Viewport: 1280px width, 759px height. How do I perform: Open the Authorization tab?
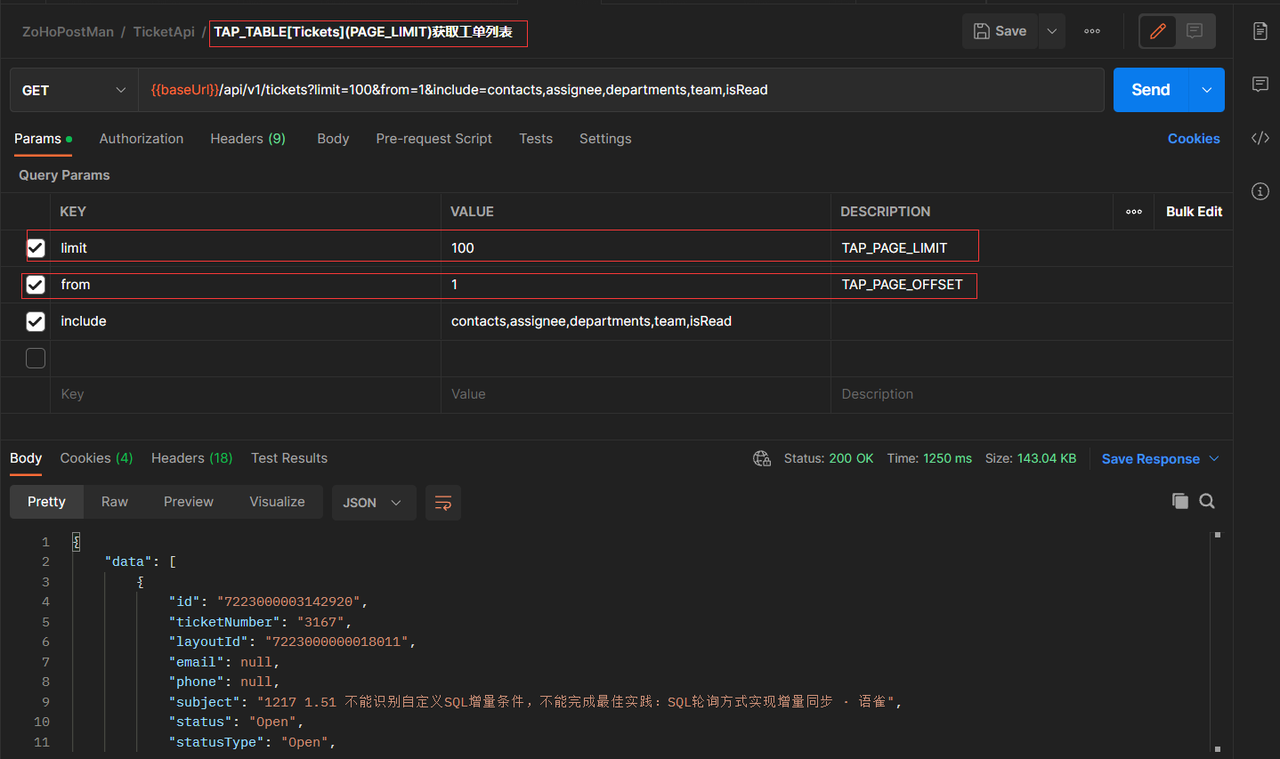141,139
